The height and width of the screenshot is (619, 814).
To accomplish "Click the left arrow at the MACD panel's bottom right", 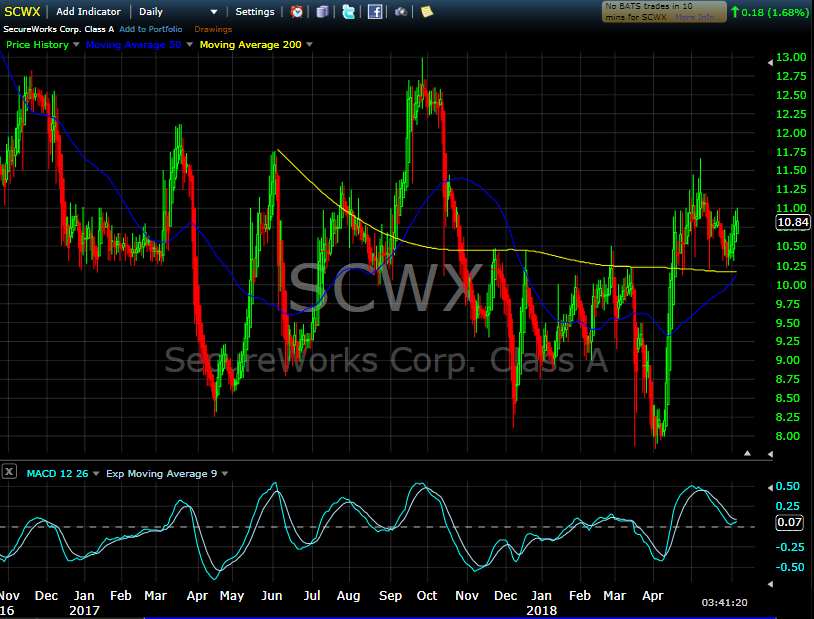I will 770,584.
